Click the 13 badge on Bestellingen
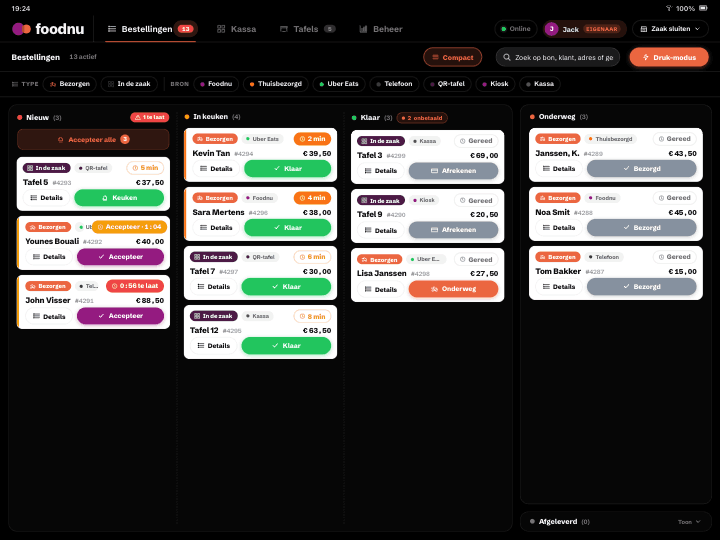The width and height of the screenshot is (720, 540). click(x=186, y=29)
